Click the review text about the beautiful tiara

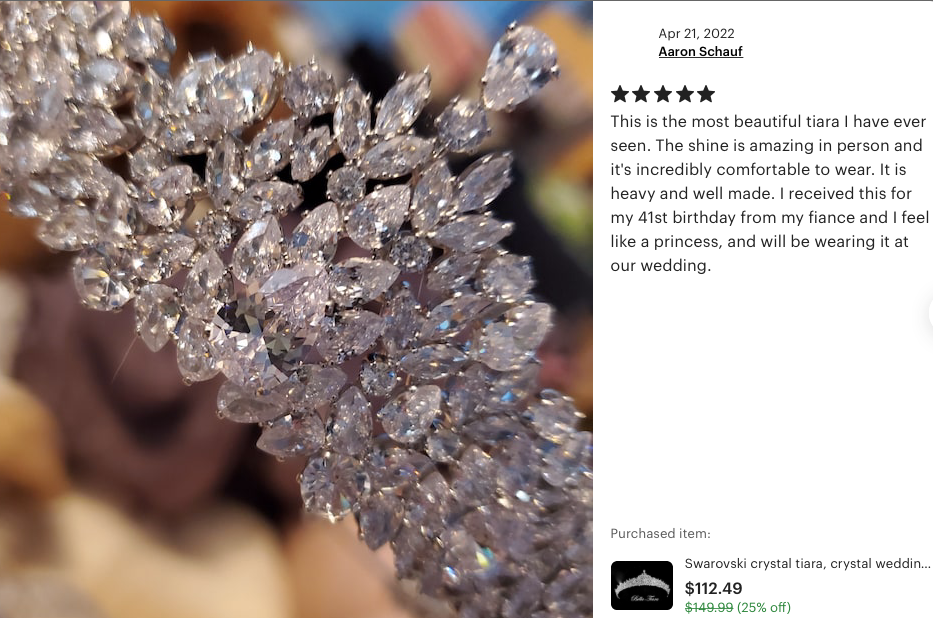click(x=769, y=193)
